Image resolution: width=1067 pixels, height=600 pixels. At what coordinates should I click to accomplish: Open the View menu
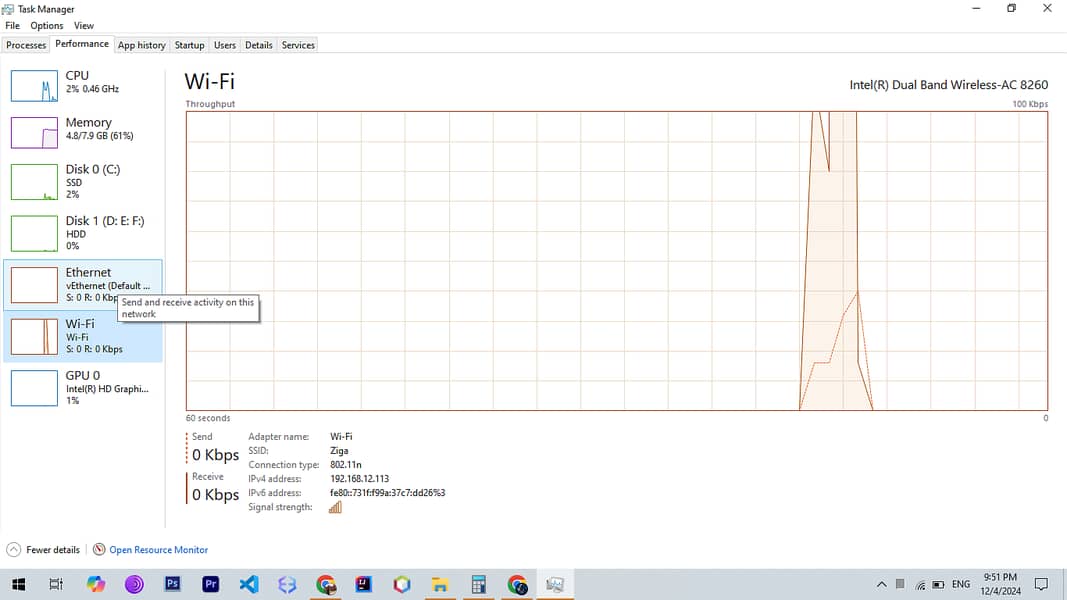[84, 26]
